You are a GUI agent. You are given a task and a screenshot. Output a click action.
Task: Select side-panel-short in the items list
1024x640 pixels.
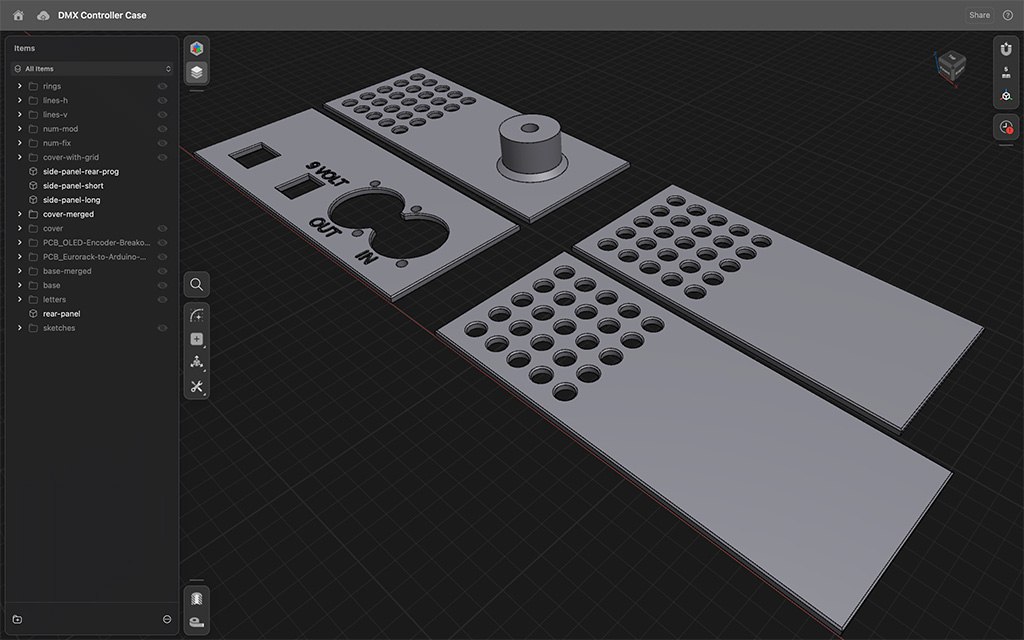(x=73, y=186)
